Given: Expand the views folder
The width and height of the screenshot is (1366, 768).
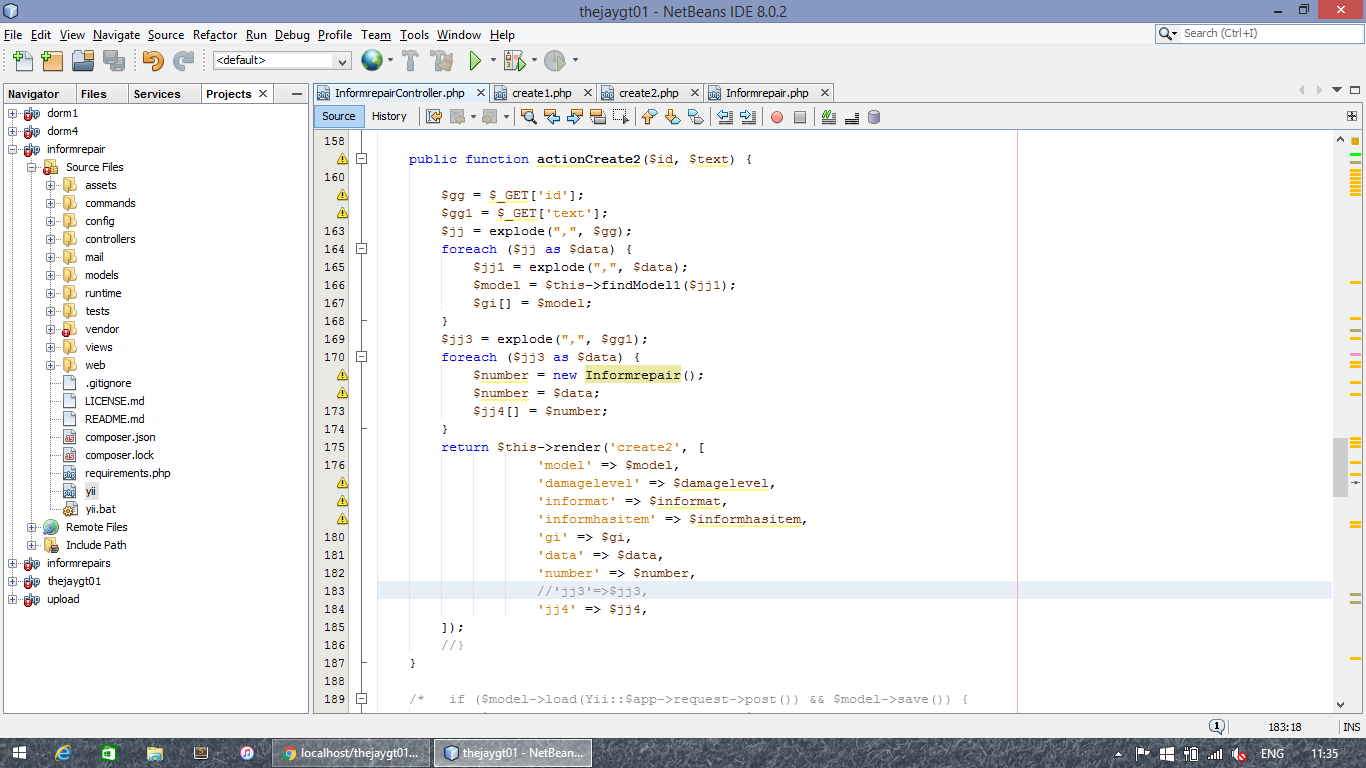Looking at the screenshot, I should click(x=51, y=347).
